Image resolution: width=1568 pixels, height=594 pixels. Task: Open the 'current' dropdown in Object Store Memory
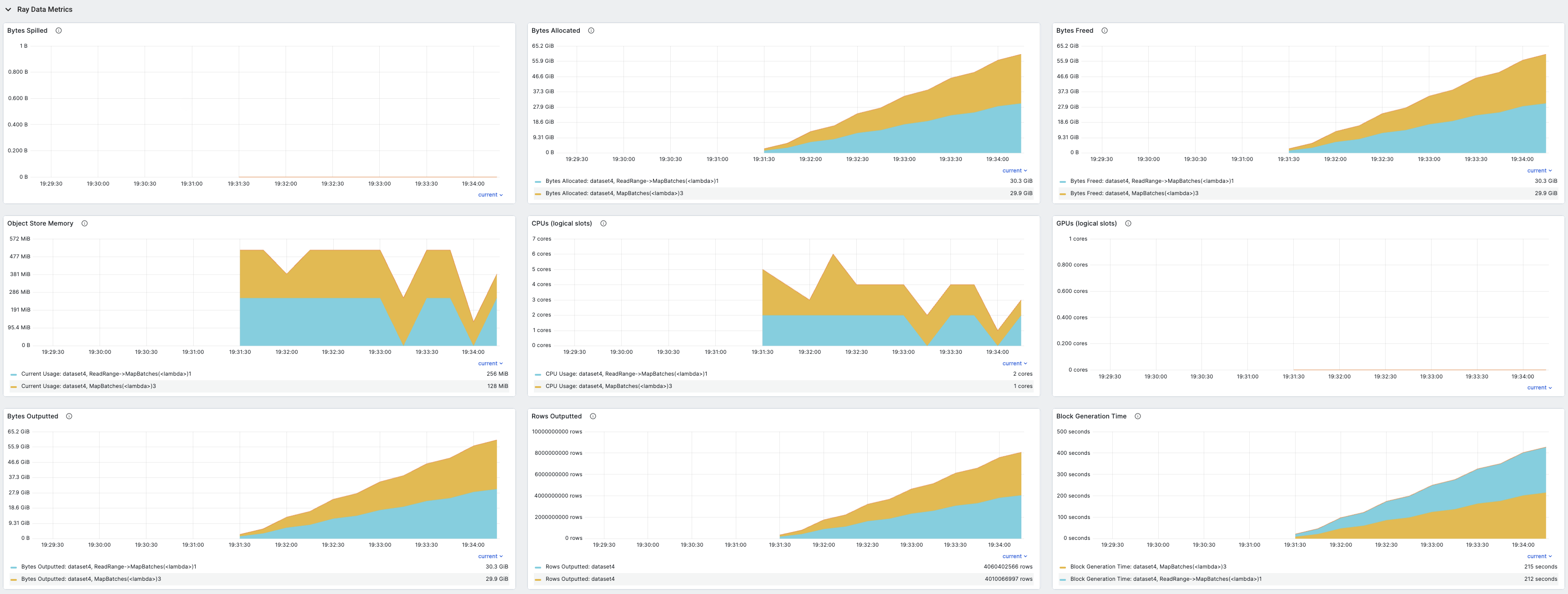click(491, 363)
